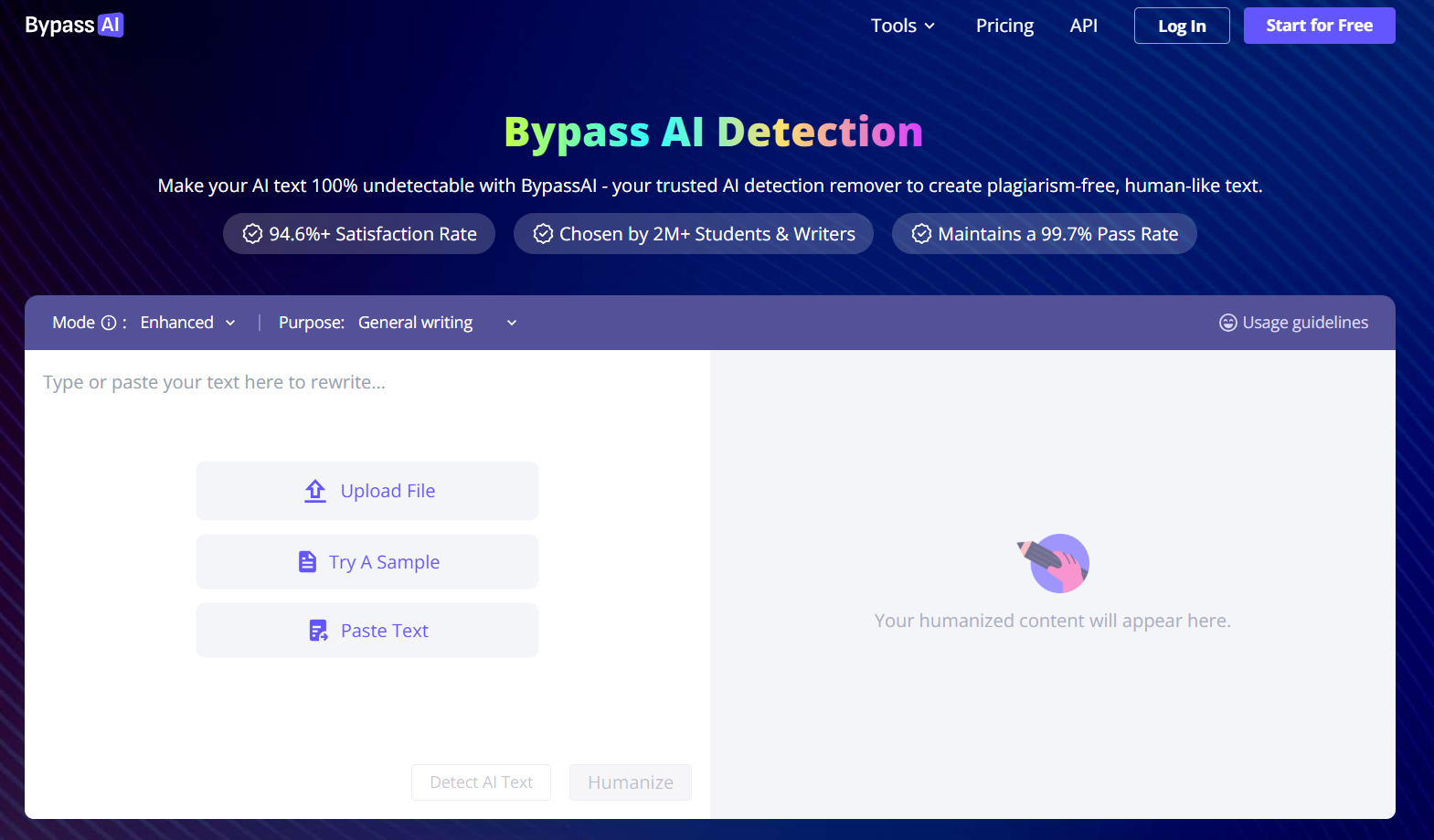Click the checkmark badge beside Chosen by 2M+
The height and width of the screenshot is (840, 1434).
point(543,234)
